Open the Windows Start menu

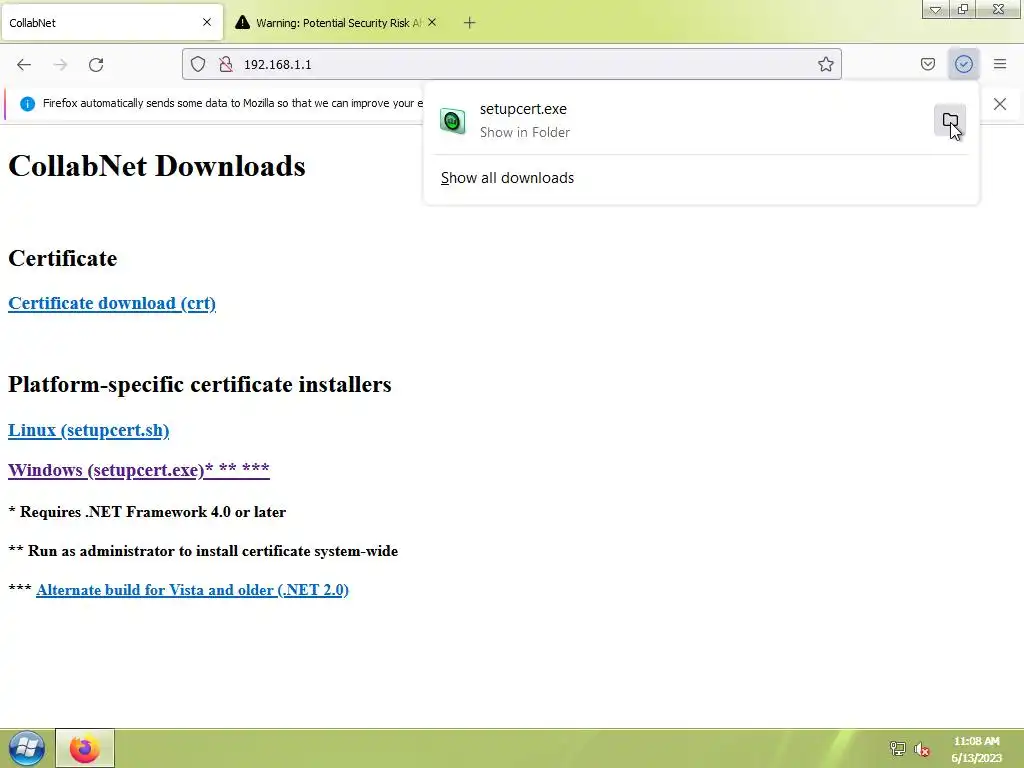coord(27,748)
